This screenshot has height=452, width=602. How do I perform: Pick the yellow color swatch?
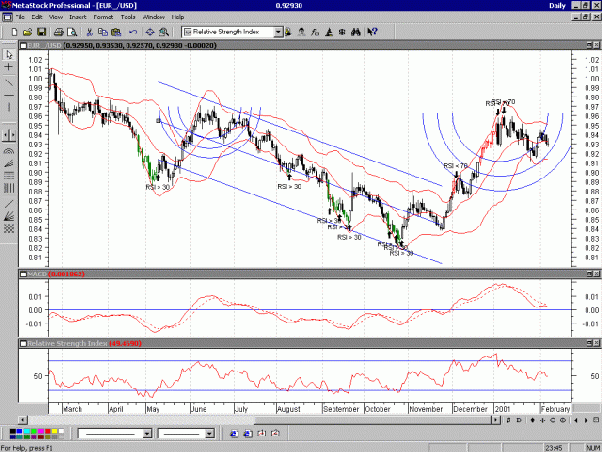coord(54,432)
